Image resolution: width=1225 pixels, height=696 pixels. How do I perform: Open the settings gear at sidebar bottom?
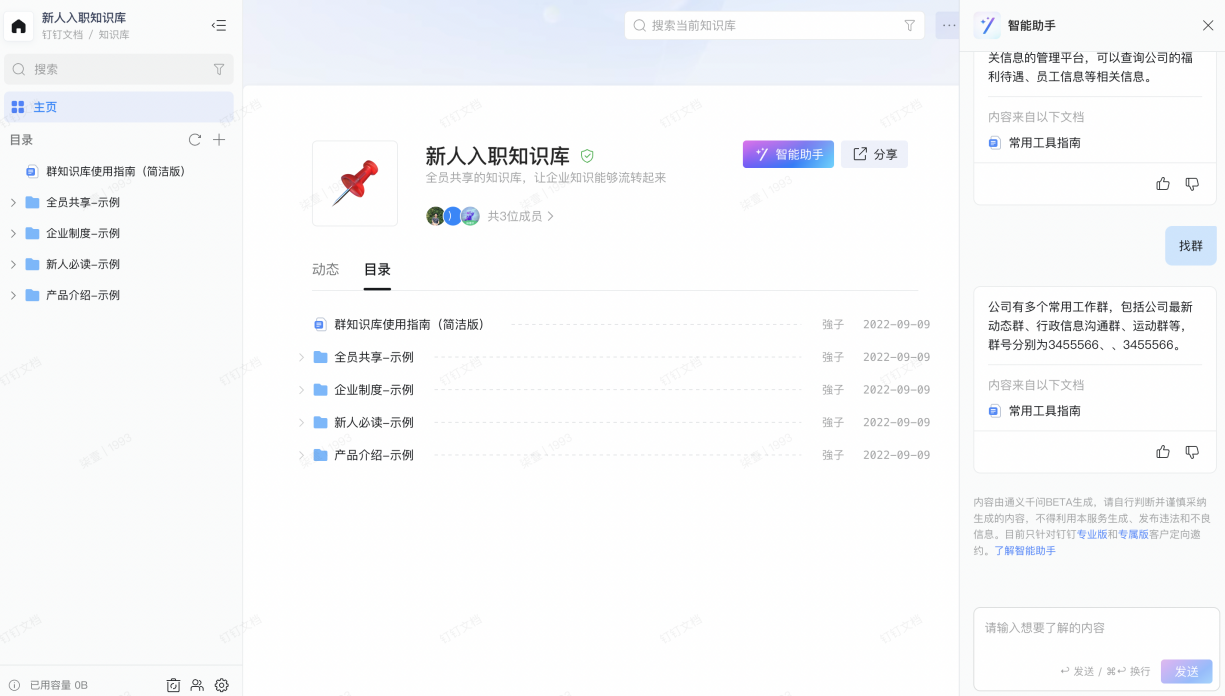(222, 685)
